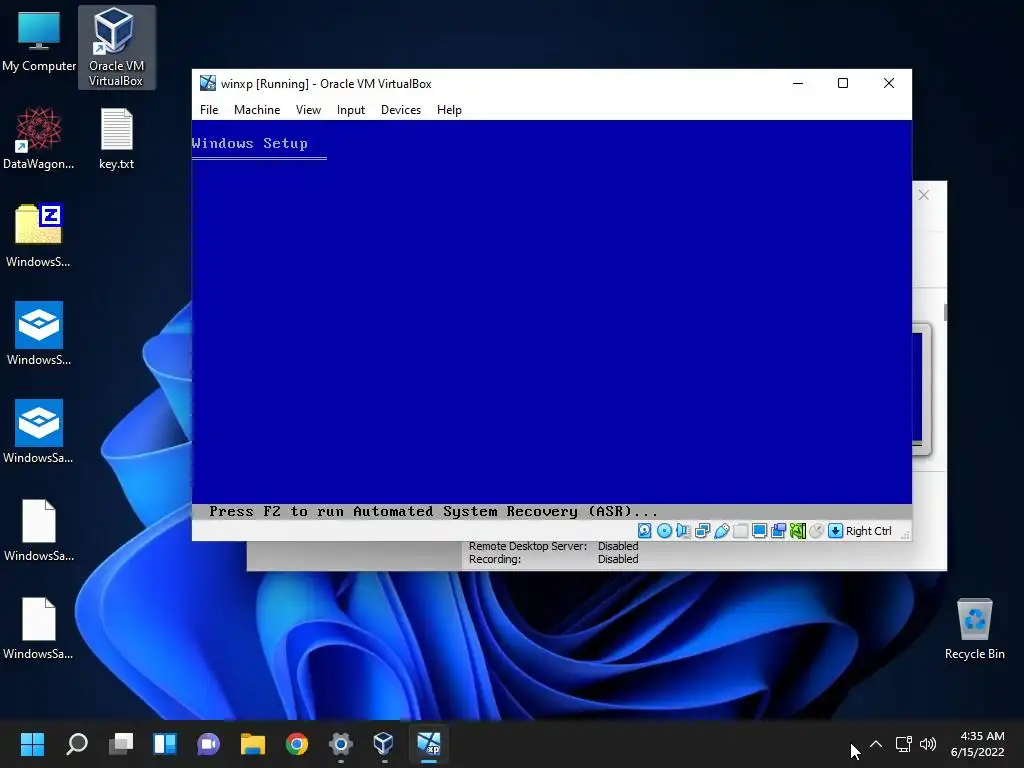Click the network adapters status icon
The image size is (1024, 768).
coord(702,531)
